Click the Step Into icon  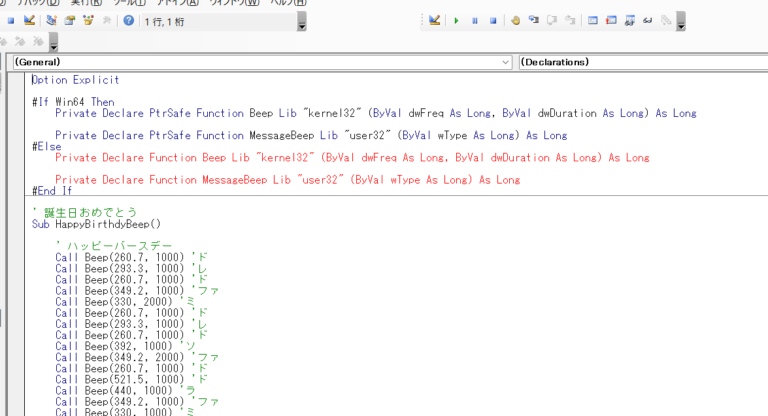coord(534,20)
